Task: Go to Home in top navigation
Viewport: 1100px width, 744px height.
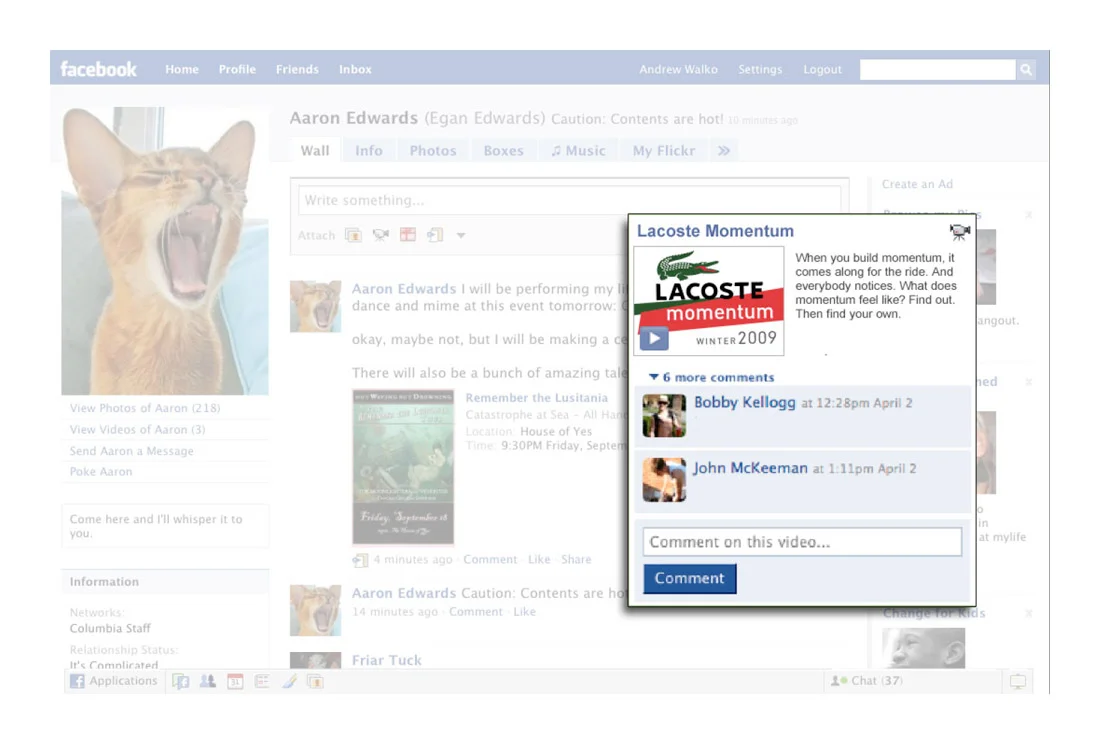Action: click(x=182, y=69)
